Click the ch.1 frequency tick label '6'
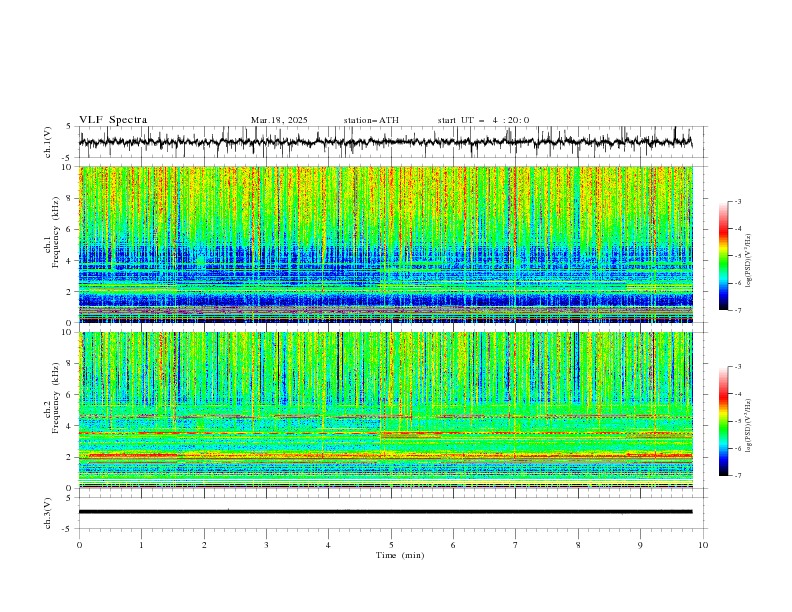Viewport: 792px width, 612px height. pyautogui.click(x=69, y=229)
